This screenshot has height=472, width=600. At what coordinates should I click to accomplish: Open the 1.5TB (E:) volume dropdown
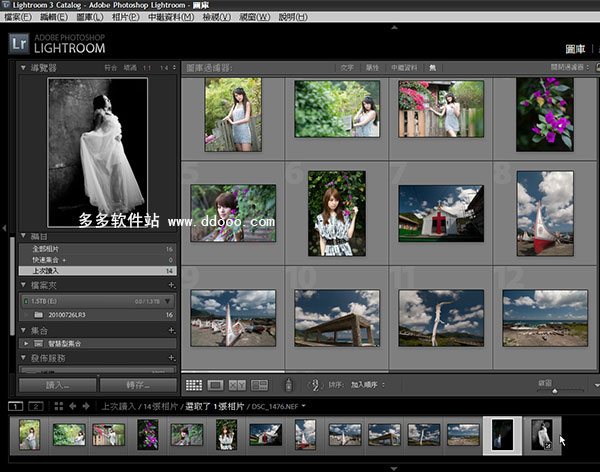[x=167, y=302]
